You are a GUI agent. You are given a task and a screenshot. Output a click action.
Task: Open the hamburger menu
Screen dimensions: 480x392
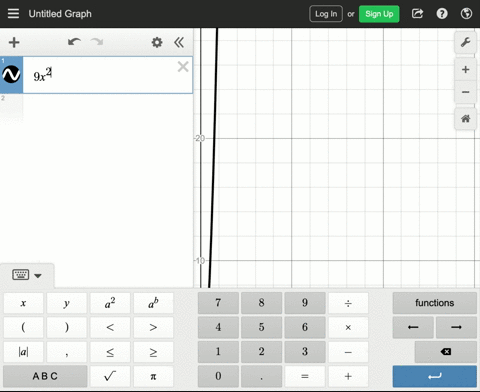click(x=13, y=14)
